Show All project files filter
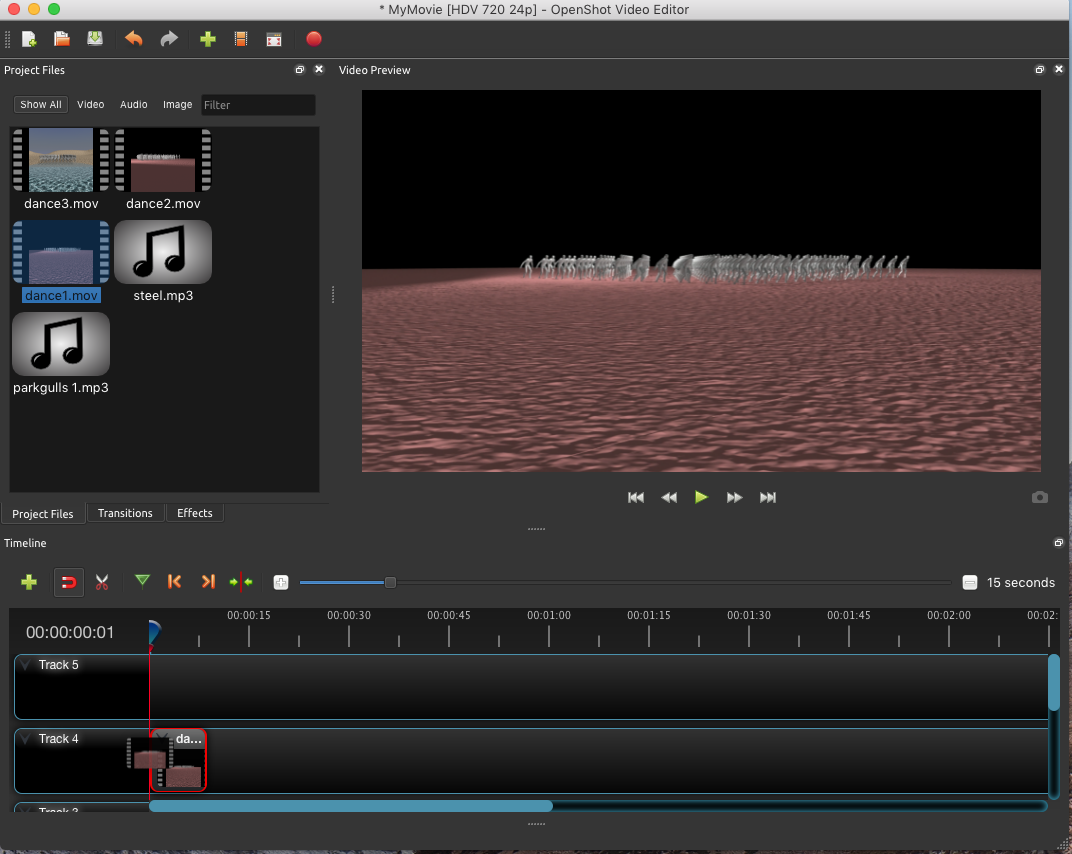 pos(41,105)
